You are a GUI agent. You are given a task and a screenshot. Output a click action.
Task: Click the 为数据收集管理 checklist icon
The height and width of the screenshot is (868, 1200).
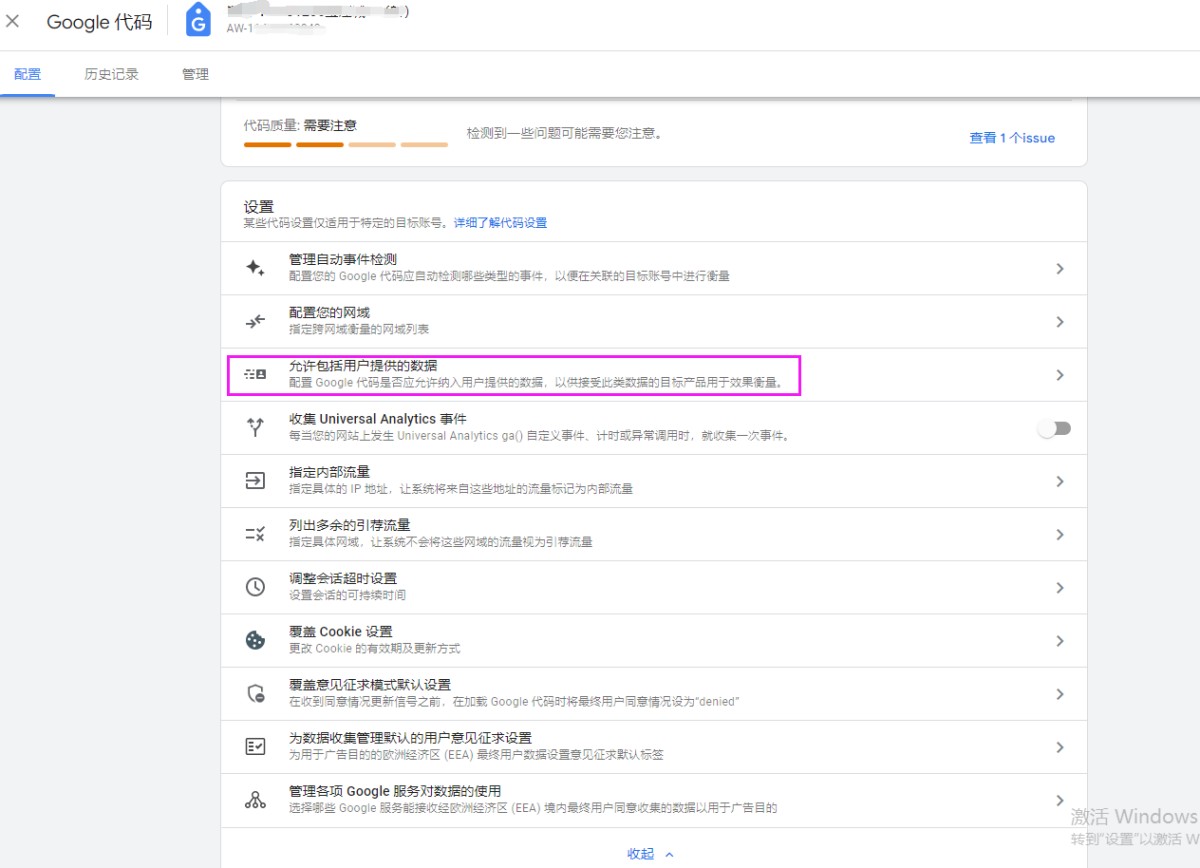point(255,747)
